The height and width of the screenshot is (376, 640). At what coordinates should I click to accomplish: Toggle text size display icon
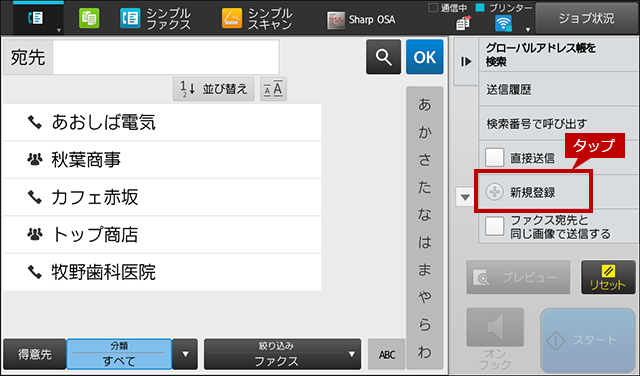point(273,89)
